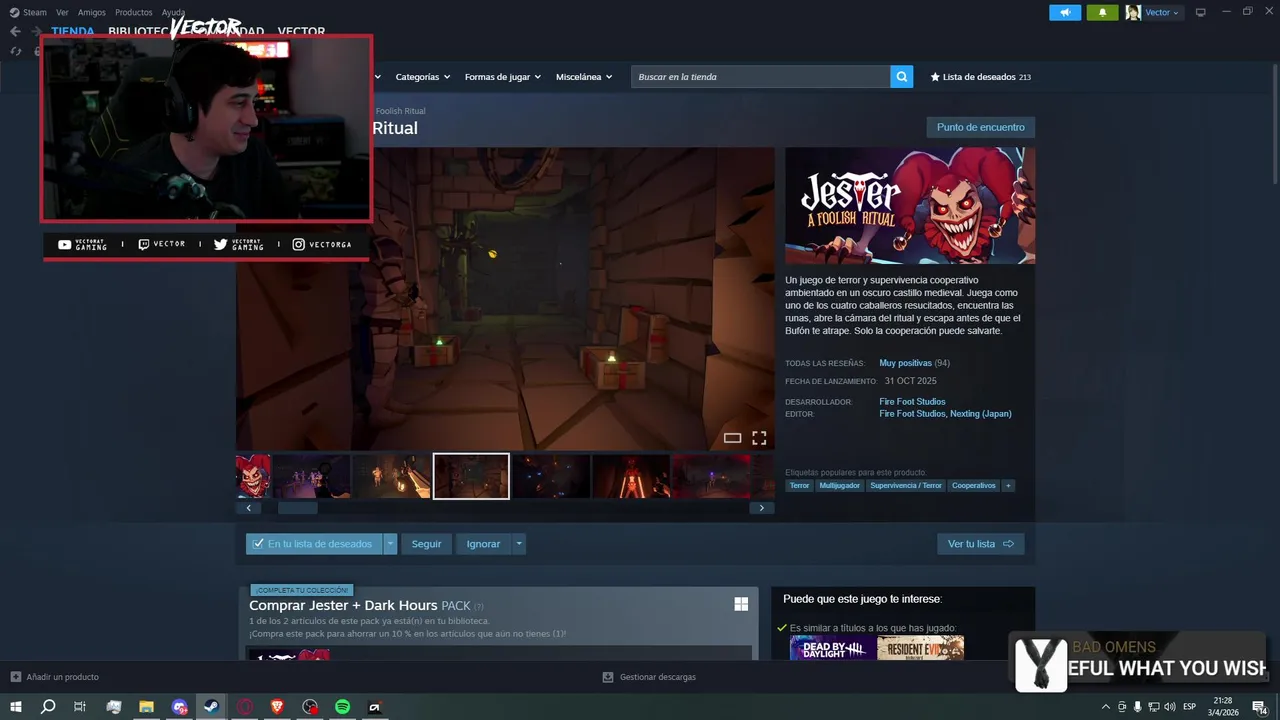Screen dimensions: 1280x720
Task: Open the green notifications bell
Action: pyautogui.click(x=1102, y=12)
